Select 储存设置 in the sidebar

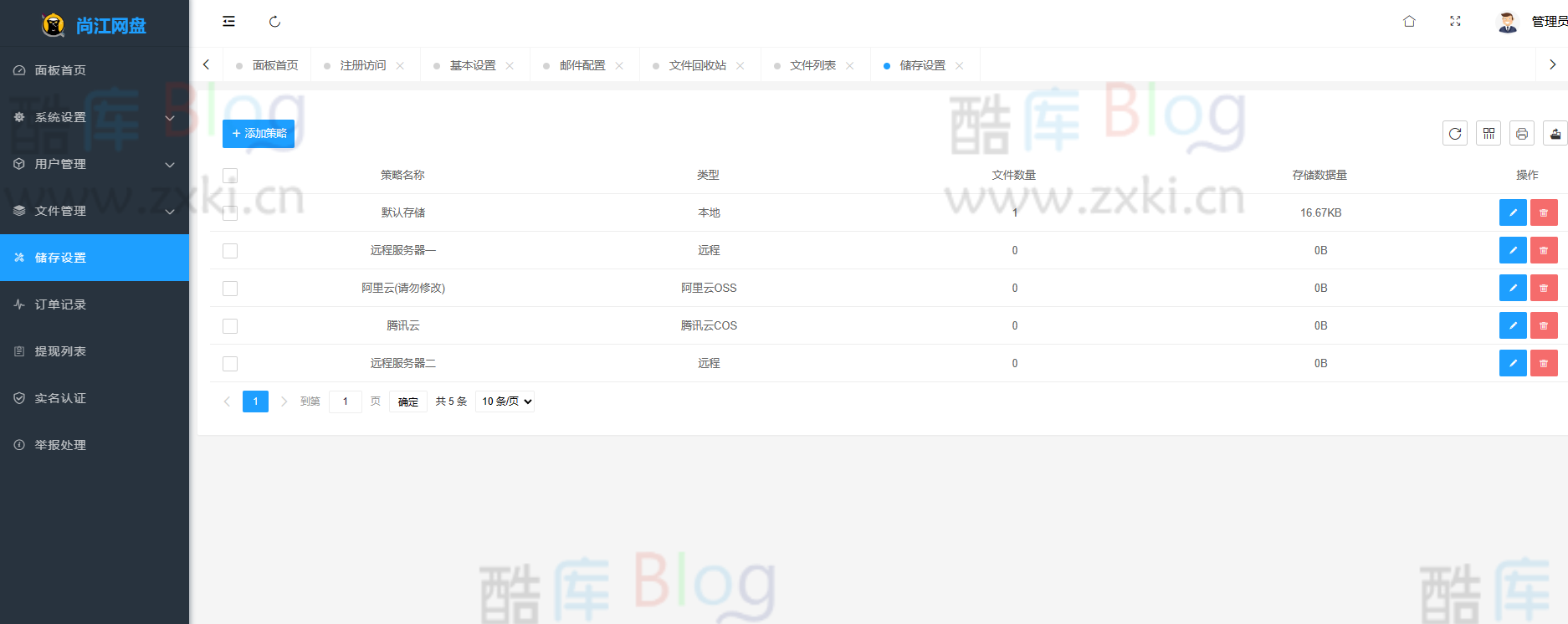tap(95, 258)
